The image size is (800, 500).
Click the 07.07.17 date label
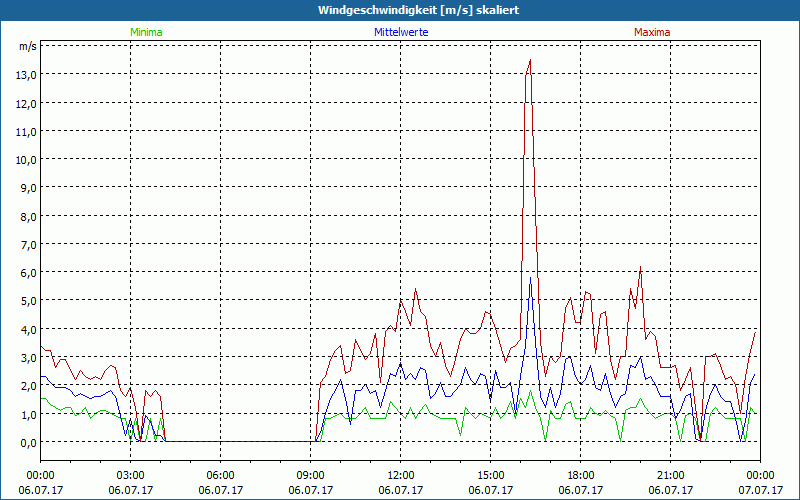760,490
